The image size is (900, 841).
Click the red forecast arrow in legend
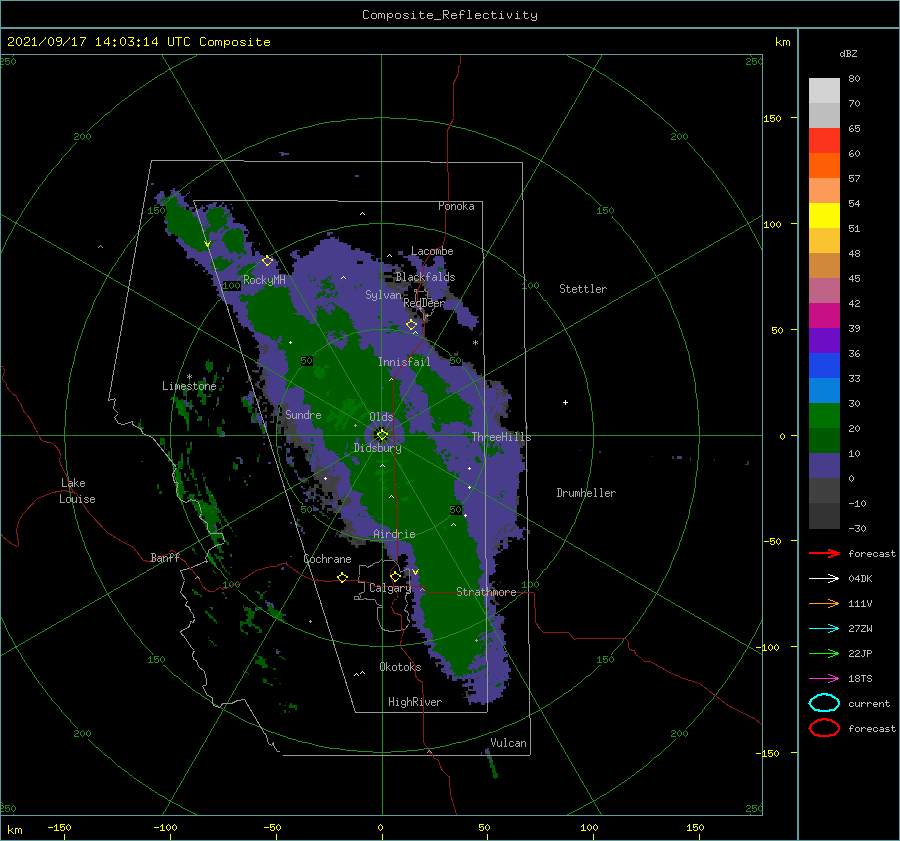(x=824, y=553)
